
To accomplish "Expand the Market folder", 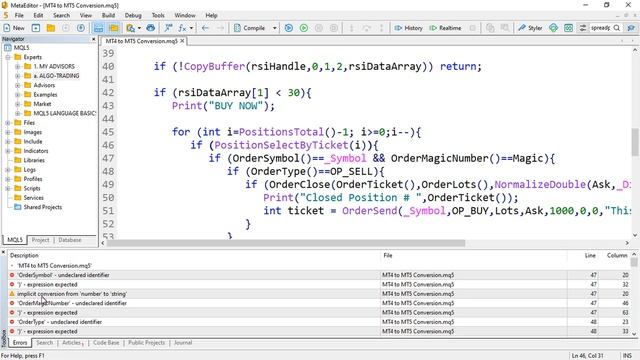I will pyautogui.click(x=18, y=104).
